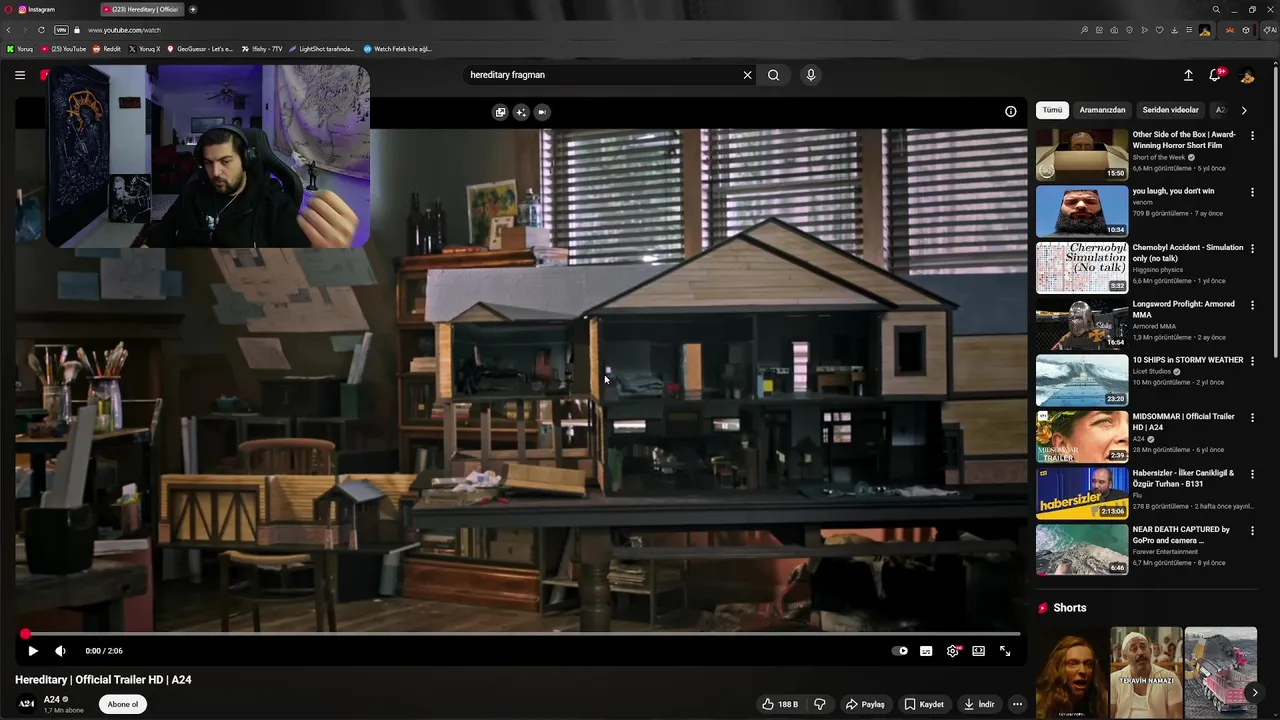The height and width of the screenshot is (720, 1280).
Task: Clear the search box with the X
Action: click(x=747, y=75)
